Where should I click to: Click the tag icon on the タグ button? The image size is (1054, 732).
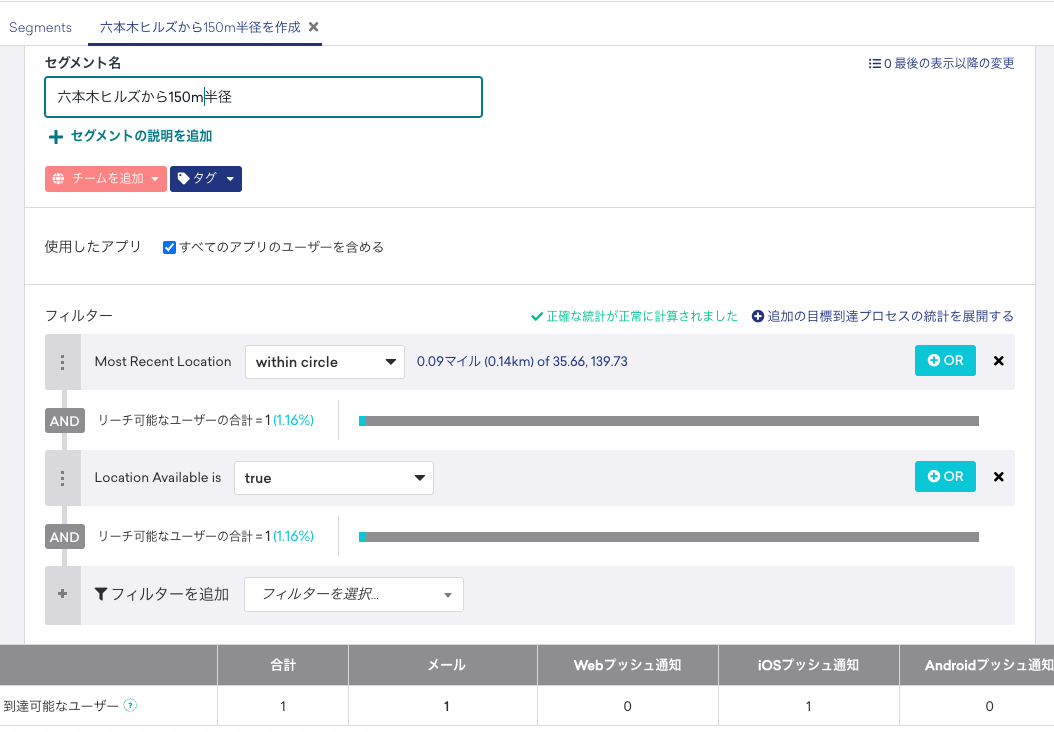coord(187,178)
